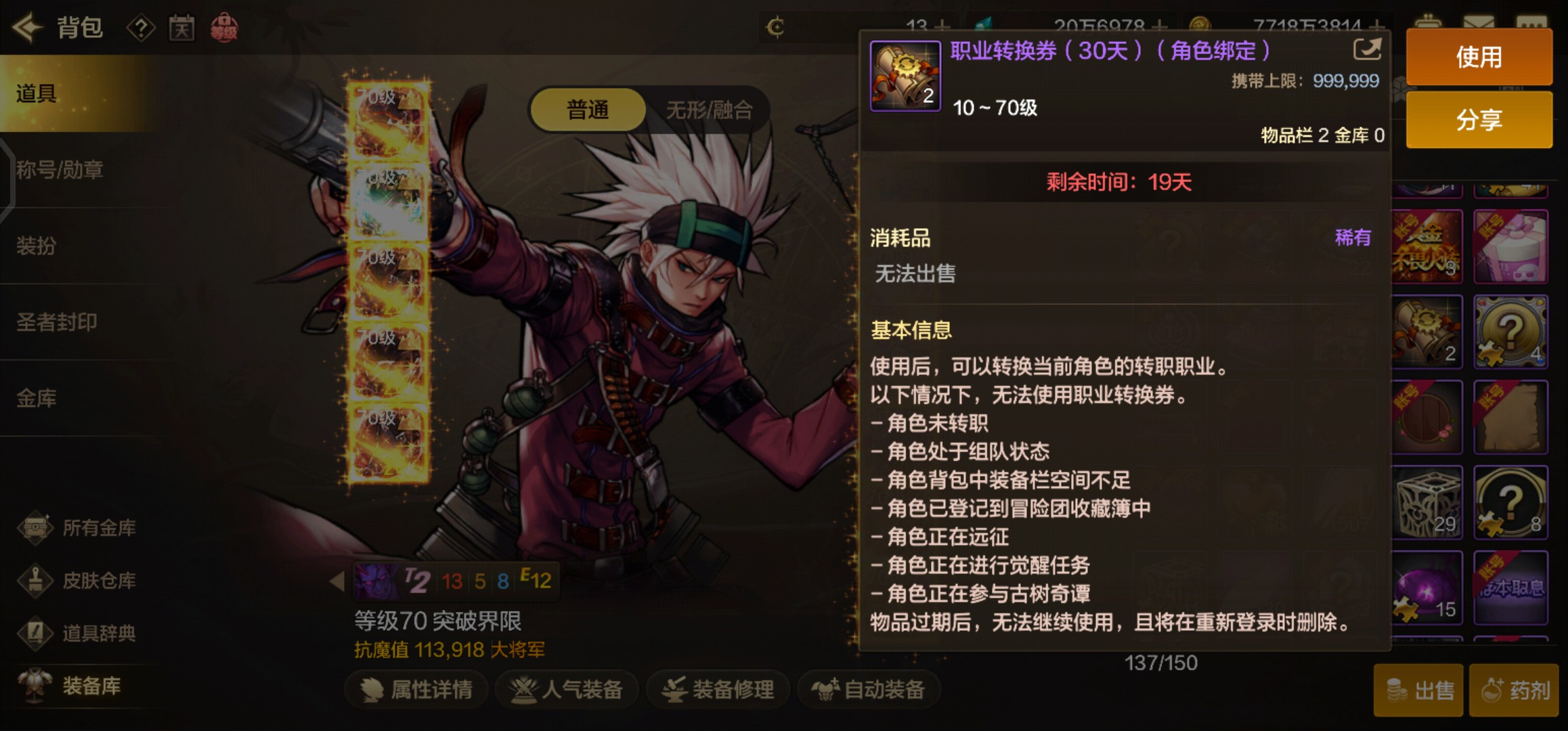Tap the red 等级 bag icon
The height and width of the screenshot is (731, 1568).
click(x=224, y=28)
